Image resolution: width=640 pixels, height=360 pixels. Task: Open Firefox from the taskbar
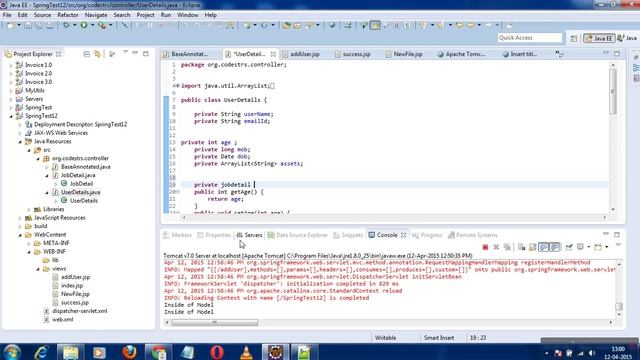tap(129, 352)
